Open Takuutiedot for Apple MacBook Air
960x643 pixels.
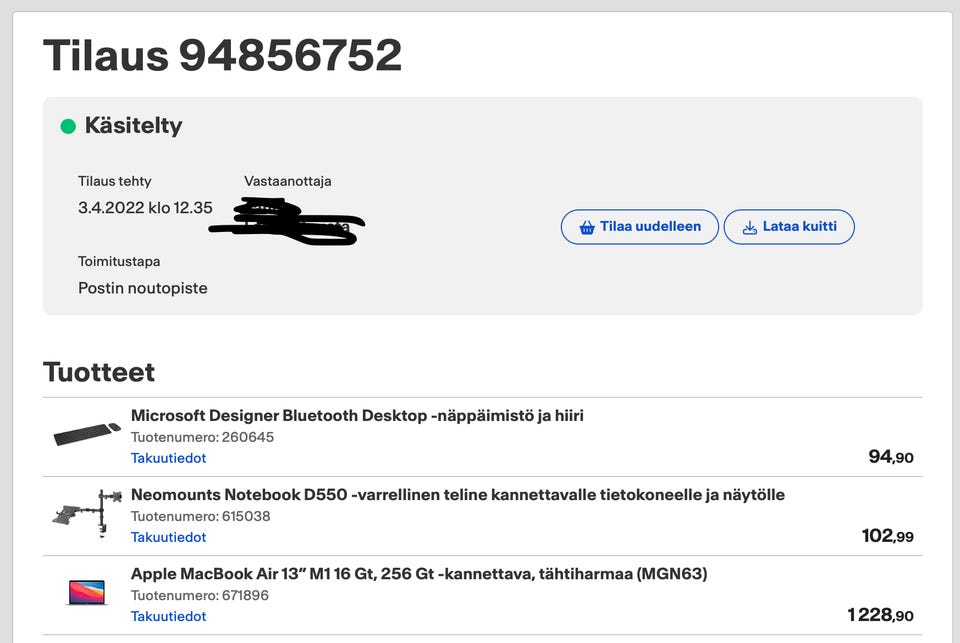168,616
